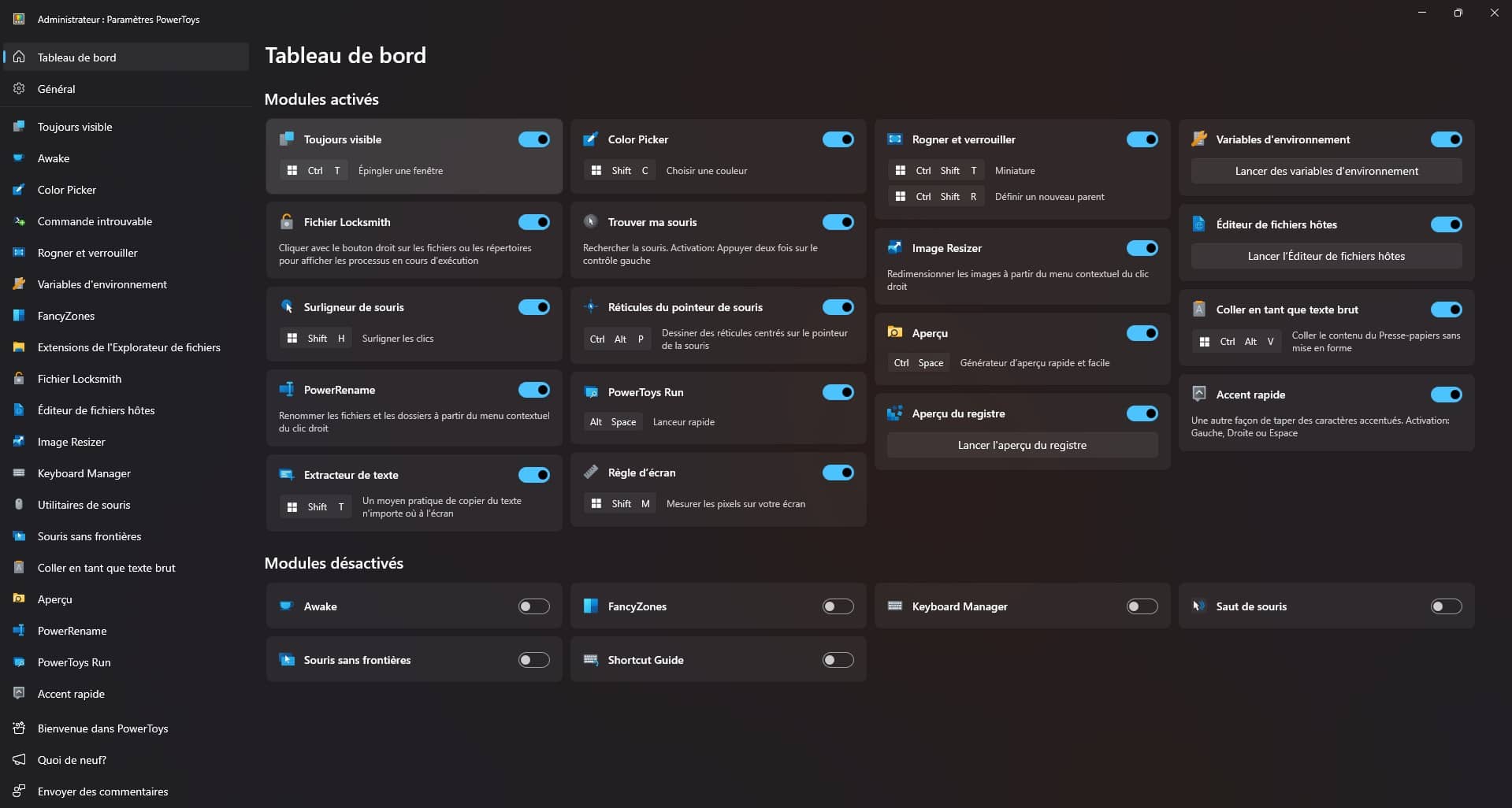Open Utilitaires de souris in sidebar

[x=126, y=505]
